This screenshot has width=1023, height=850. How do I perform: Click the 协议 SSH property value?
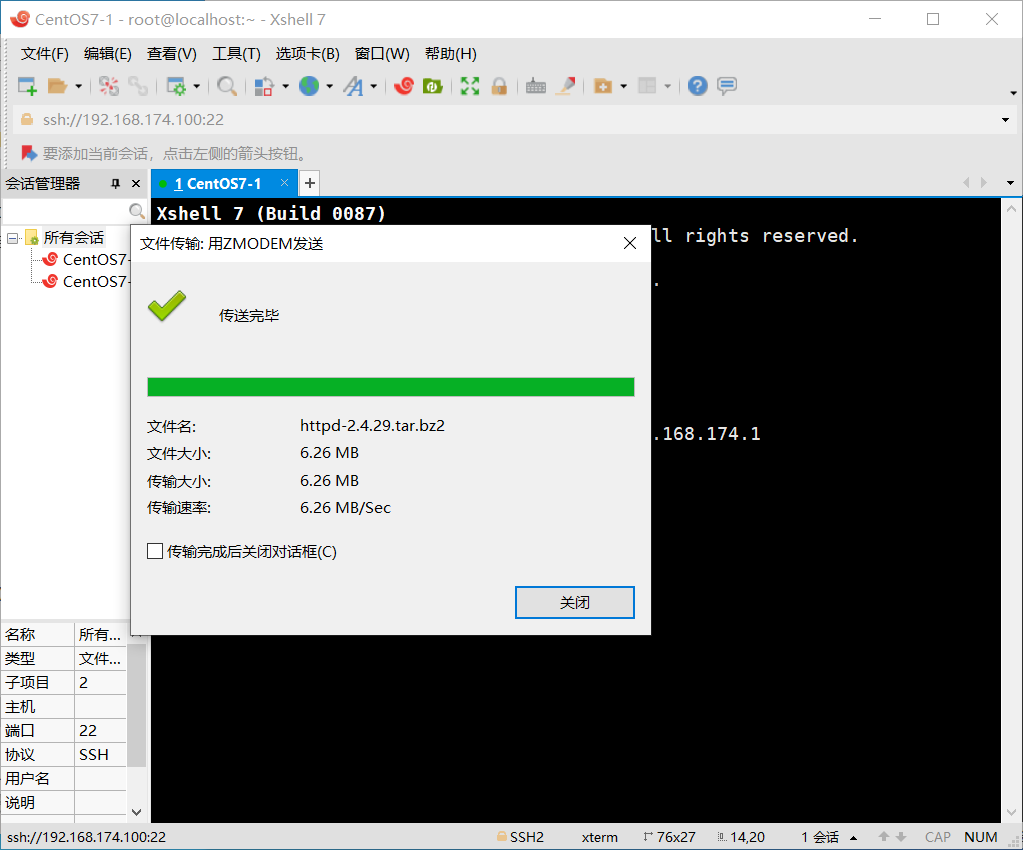pyautogui.click(x=100, y=755)
